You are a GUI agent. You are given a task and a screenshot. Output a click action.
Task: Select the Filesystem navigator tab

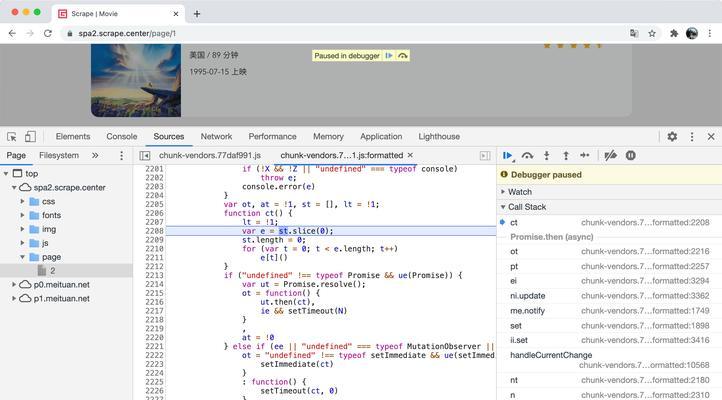pyautogui.click(x=59, y=156)
